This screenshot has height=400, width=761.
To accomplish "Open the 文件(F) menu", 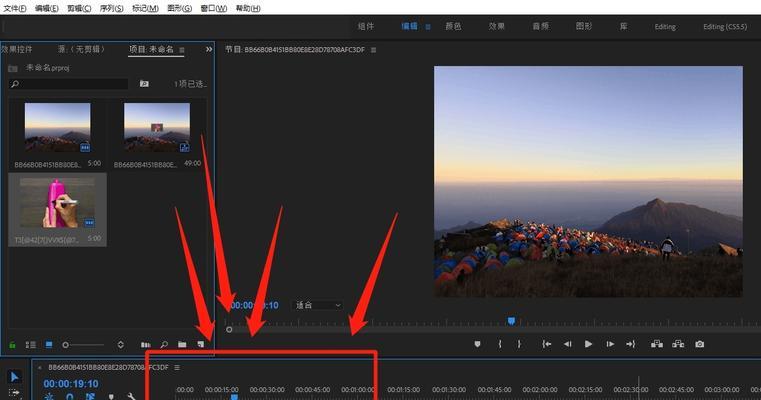I will click(15, 8).
